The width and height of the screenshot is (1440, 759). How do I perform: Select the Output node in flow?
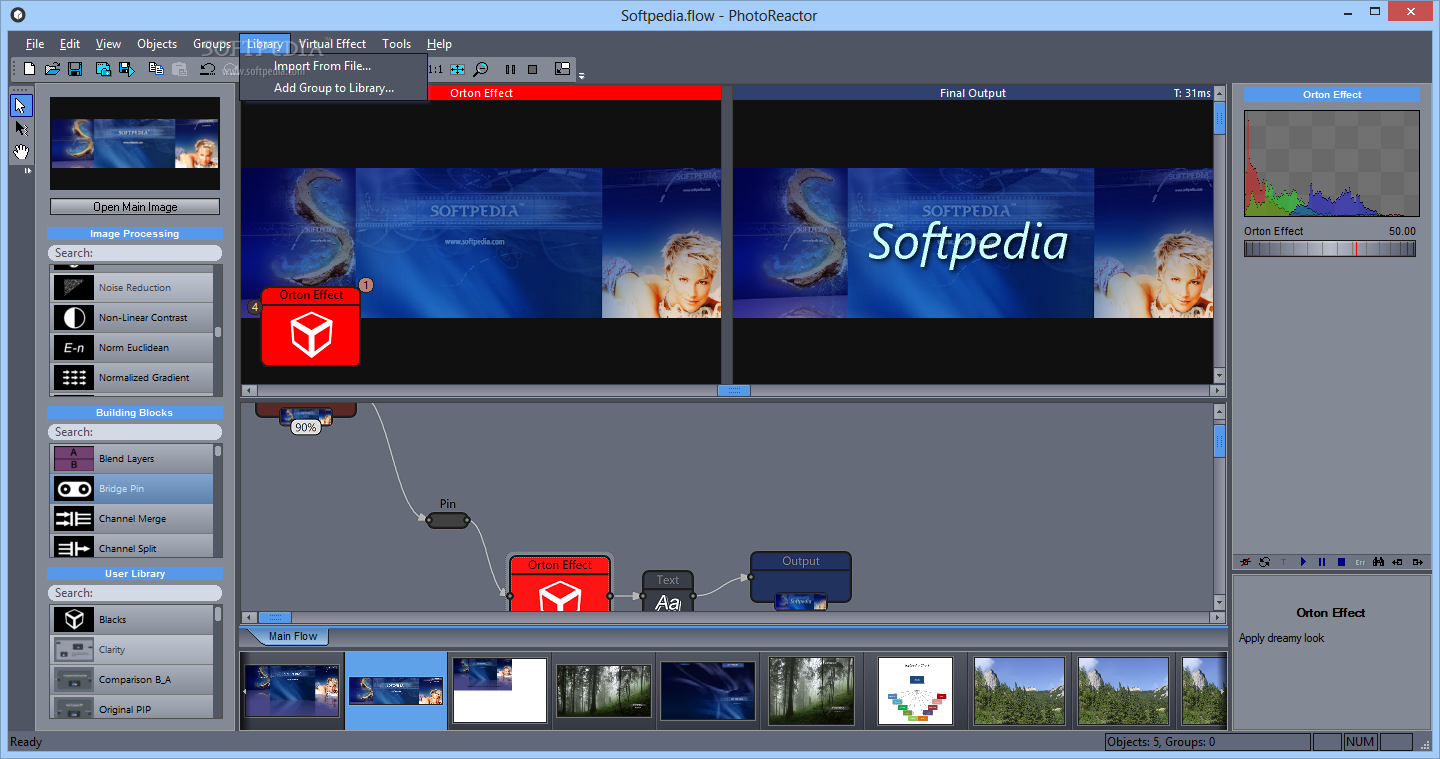(801, 577)
